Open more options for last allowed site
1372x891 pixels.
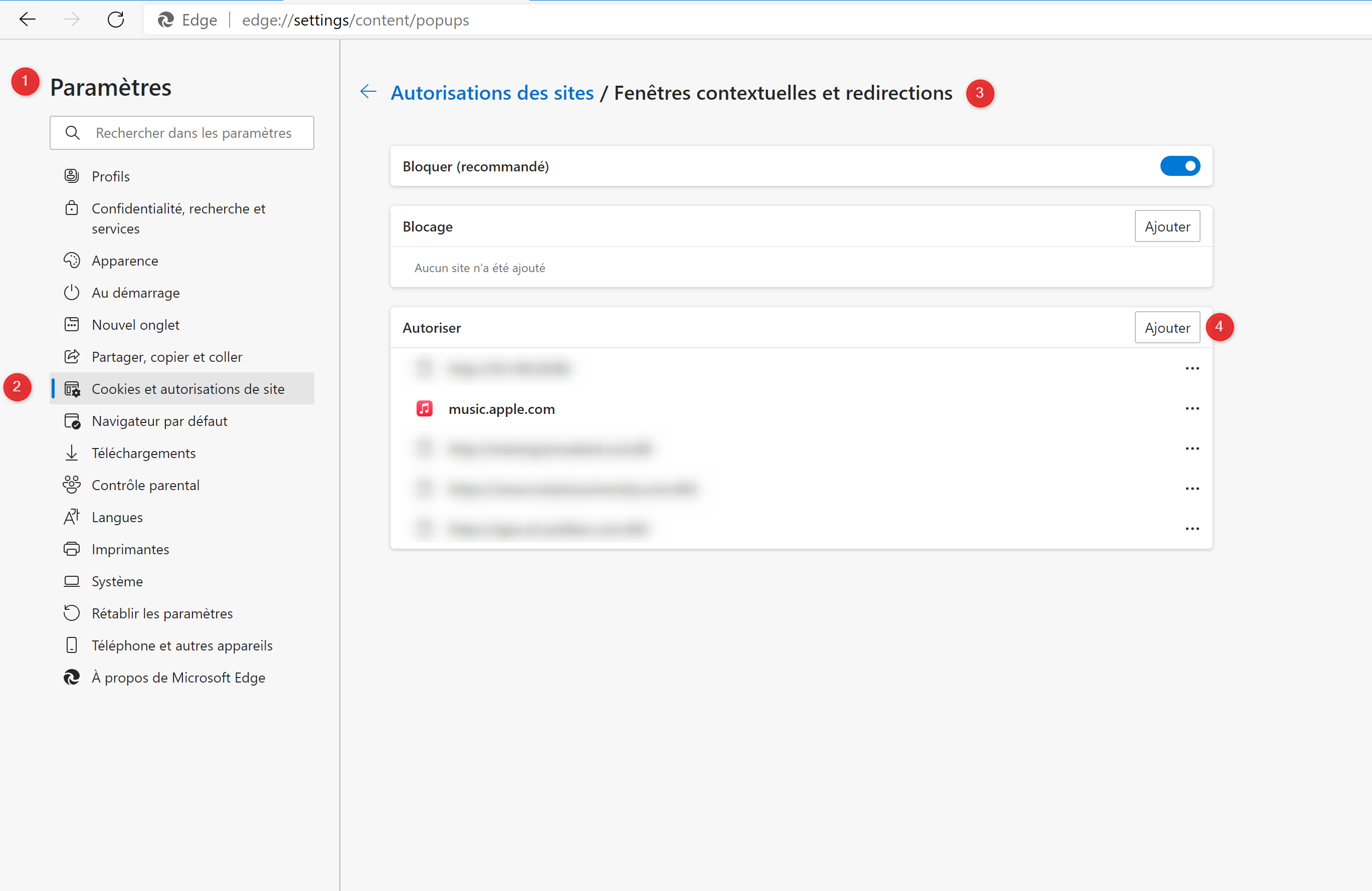(1192, 529)
